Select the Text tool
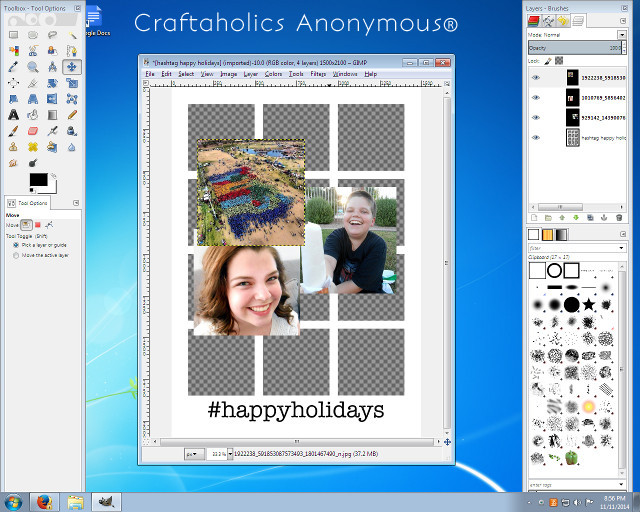The image size is (640, 512). (x=13, y=115)
